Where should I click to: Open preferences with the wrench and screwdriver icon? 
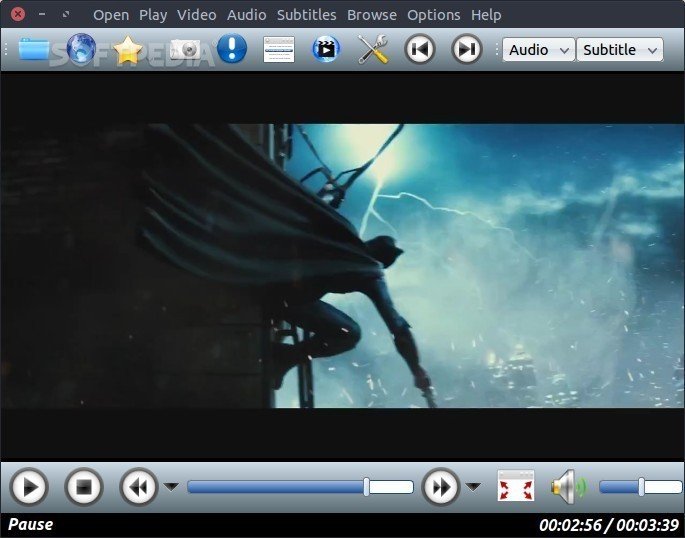[x=373, y=49]
